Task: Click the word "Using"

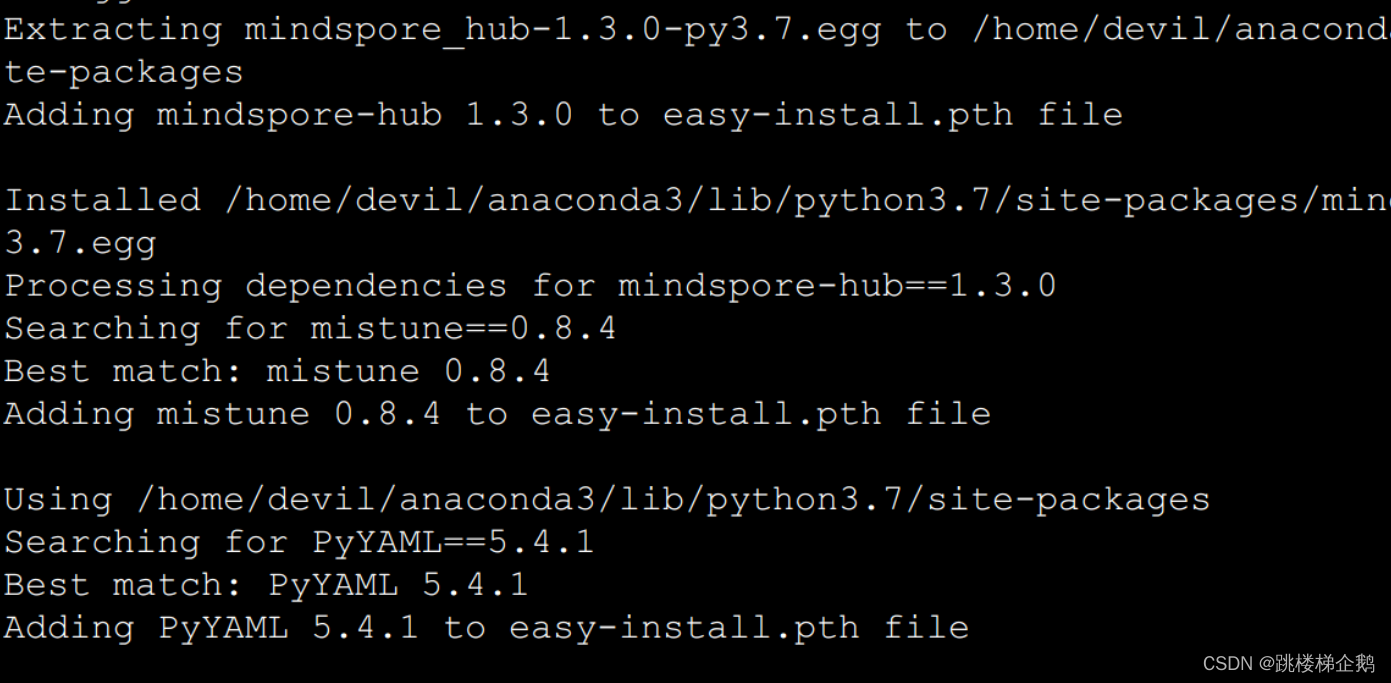Action: pos(58,499)
